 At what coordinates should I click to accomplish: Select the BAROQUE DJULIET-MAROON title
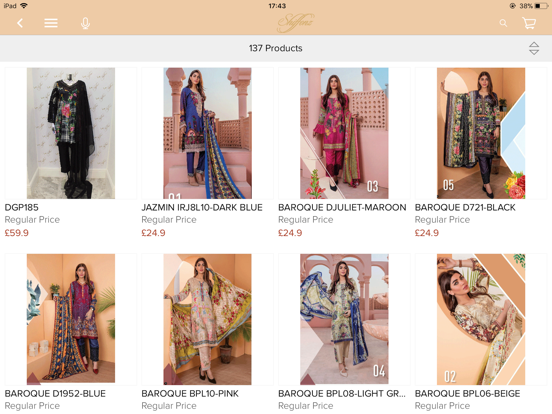342,208
